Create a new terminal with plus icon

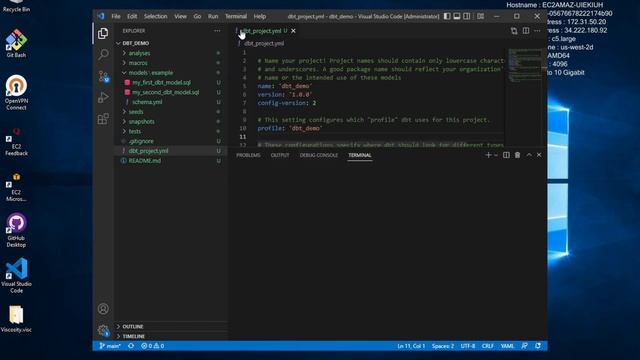click(488, 155)
